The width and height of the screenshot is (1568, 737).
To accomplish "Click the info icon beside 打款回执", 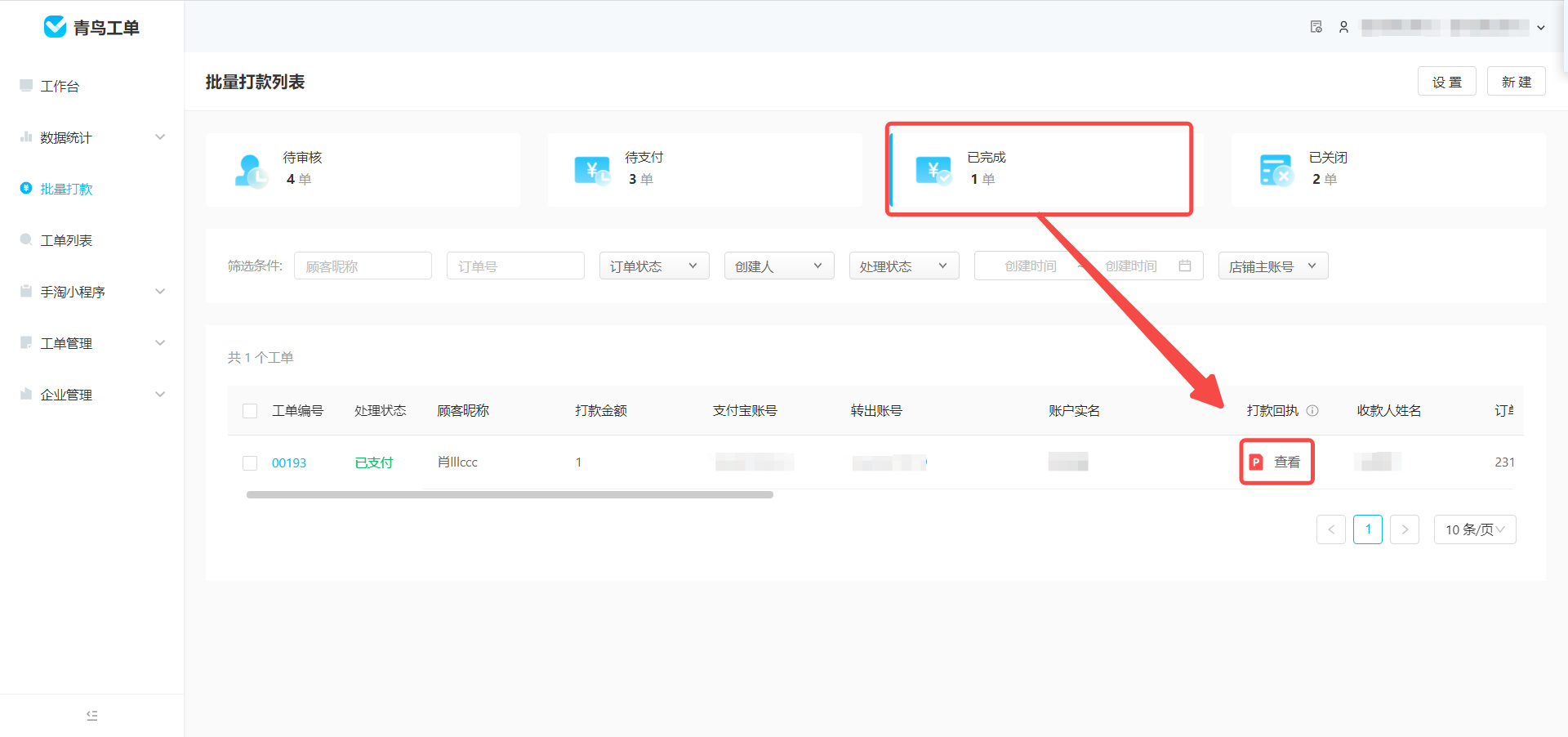I will click(x=1312, y=411).
